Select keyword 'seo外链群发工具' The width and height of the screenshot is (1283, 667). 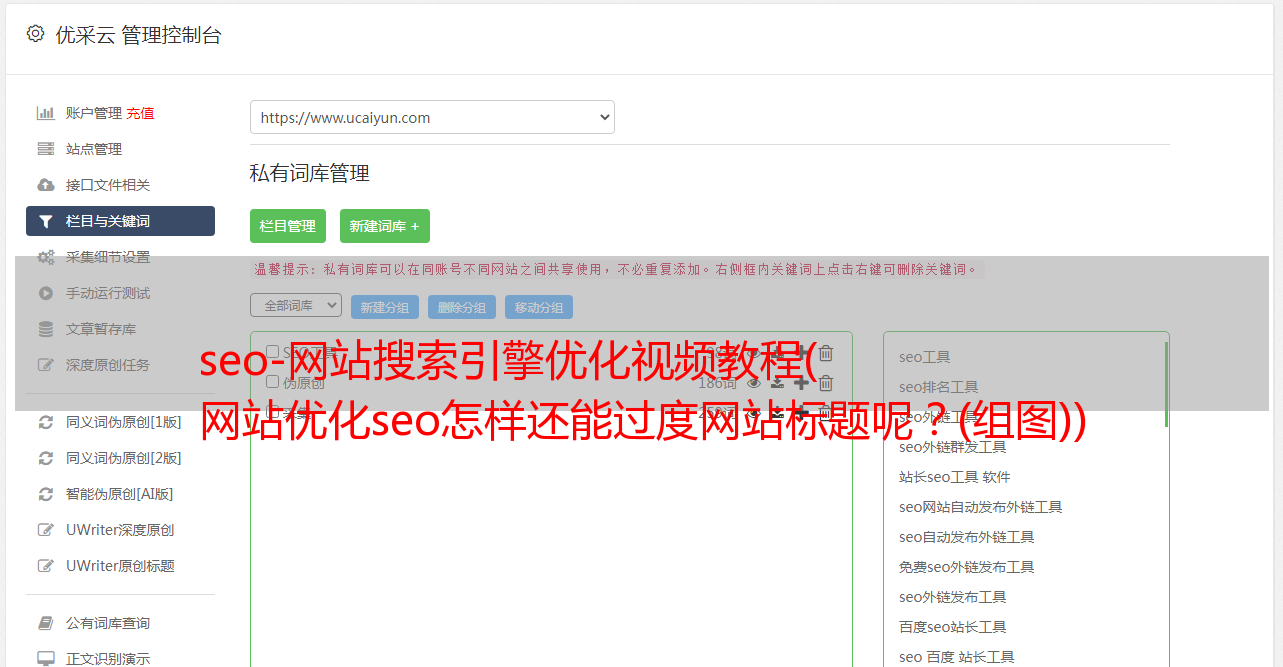tap(953, 447)
